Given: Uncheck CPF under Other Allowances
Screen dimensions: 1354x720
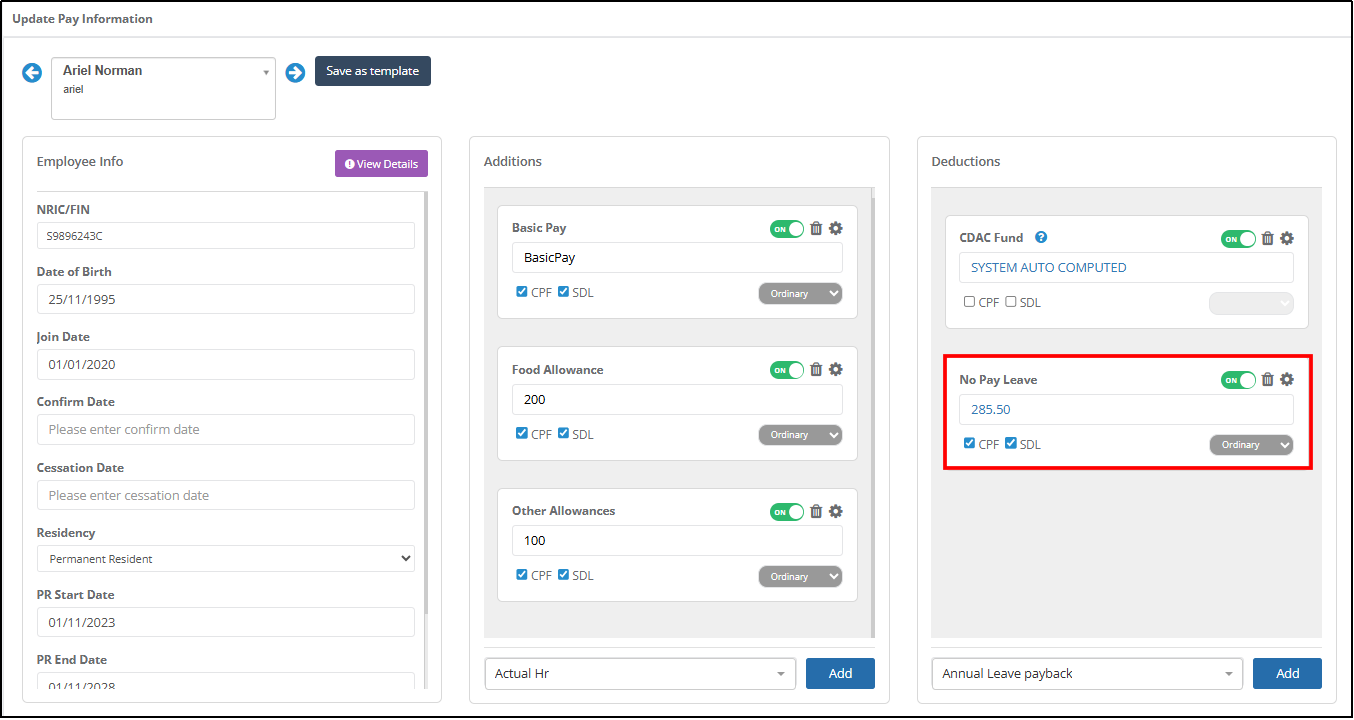Looking at the screenshot, I should coord(522,574).
